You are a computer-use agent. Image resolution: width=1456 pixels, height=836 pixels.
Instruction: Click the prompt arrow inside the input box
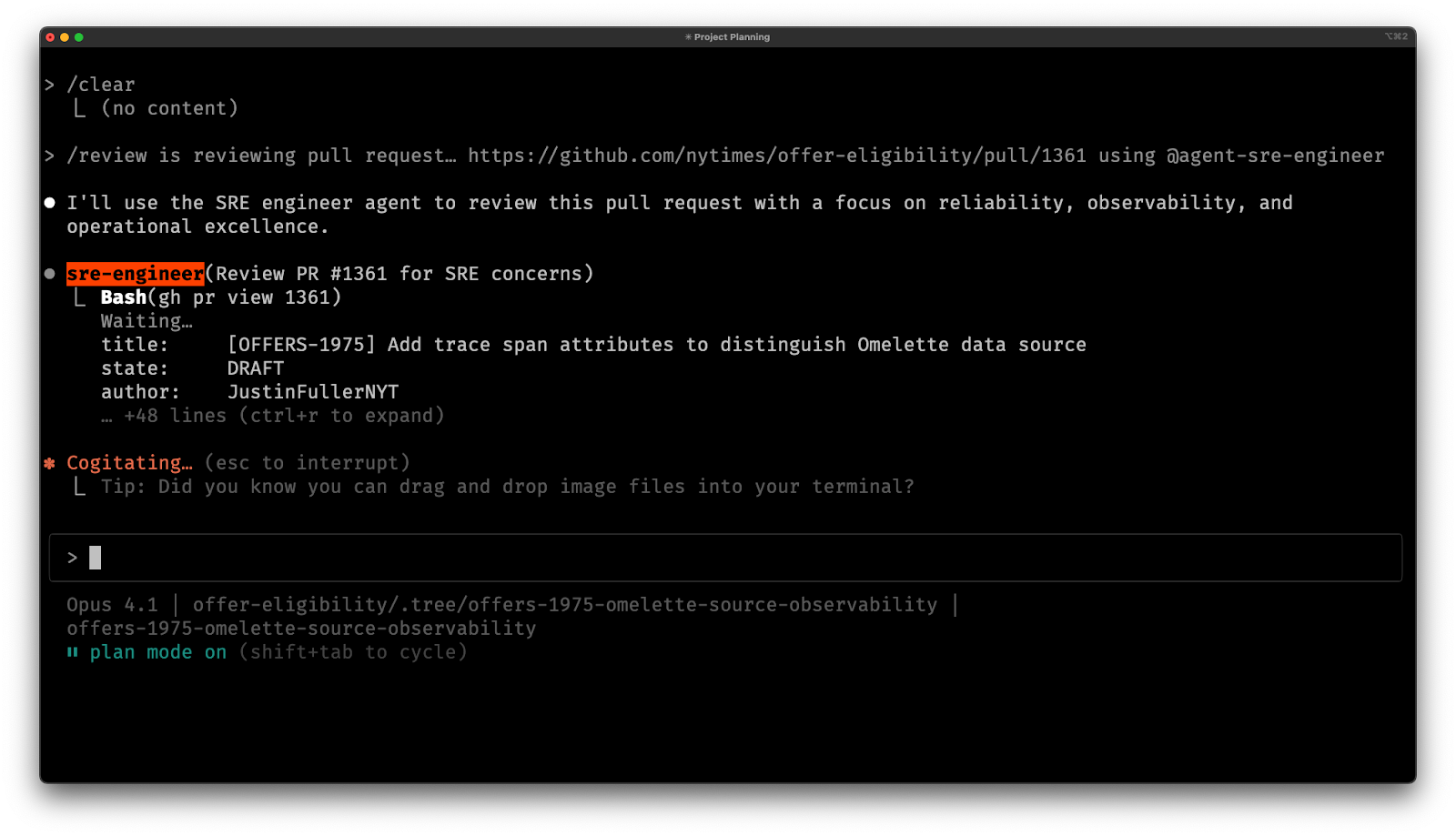[x=74, y=557]
